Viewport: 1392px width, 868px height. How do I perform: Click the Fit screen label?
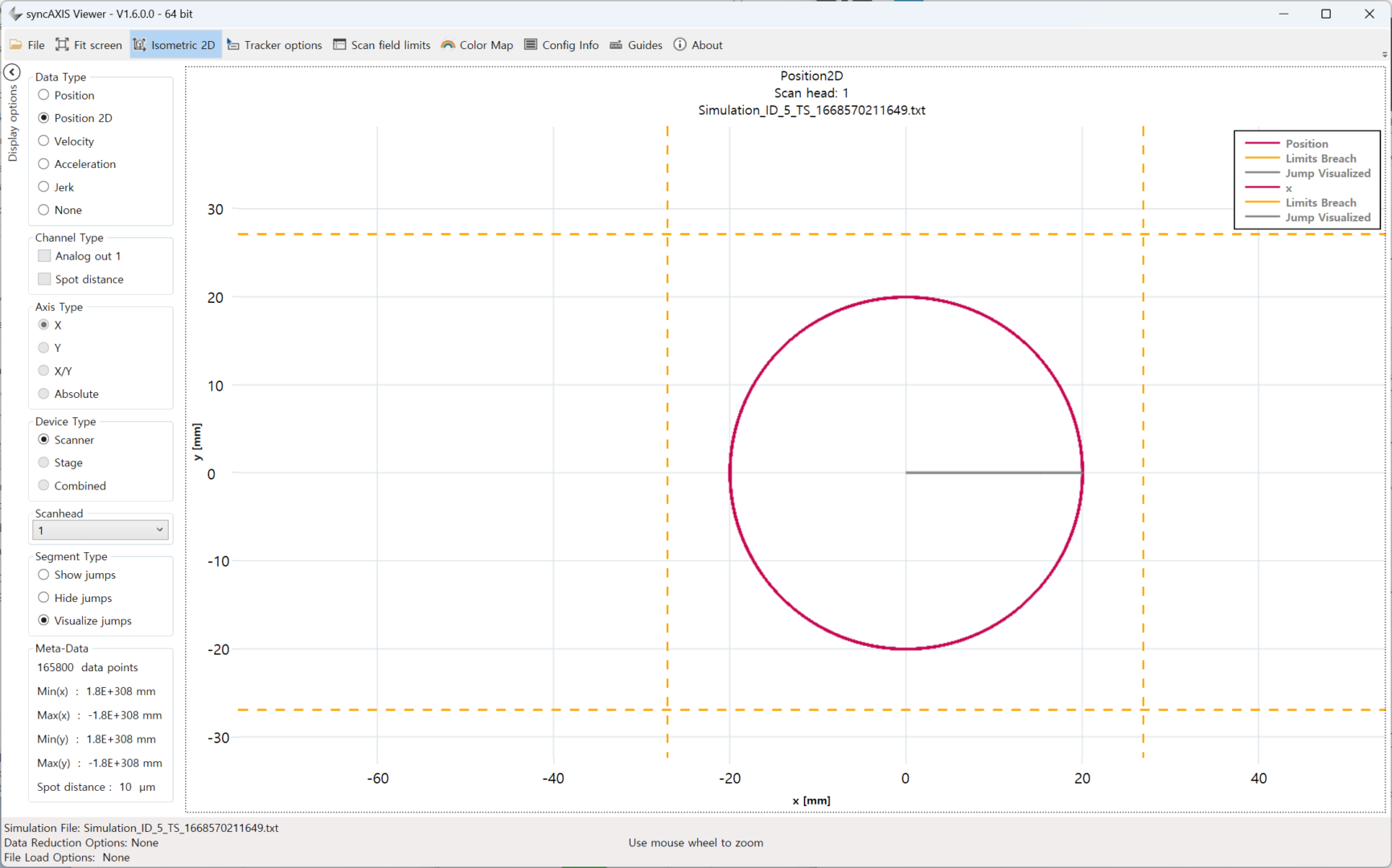98,45
